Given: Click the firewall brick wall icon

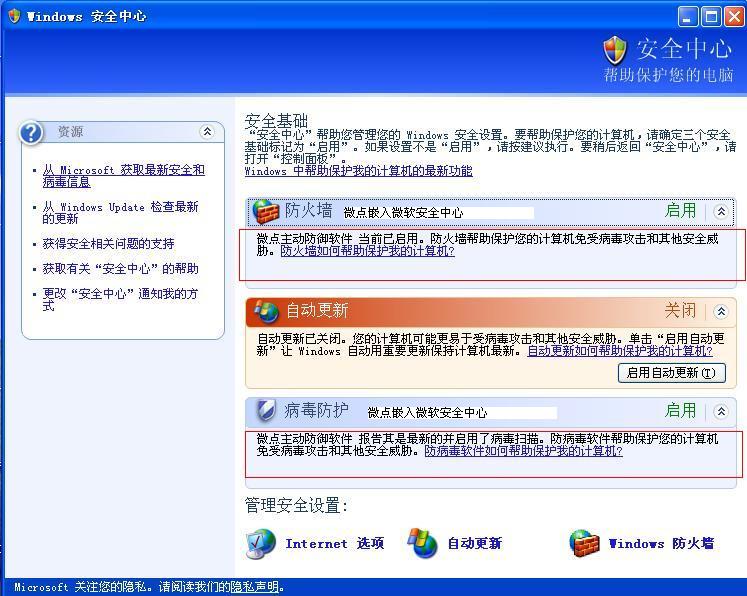Looking at the screenshot, I should [x=266, y=211].
